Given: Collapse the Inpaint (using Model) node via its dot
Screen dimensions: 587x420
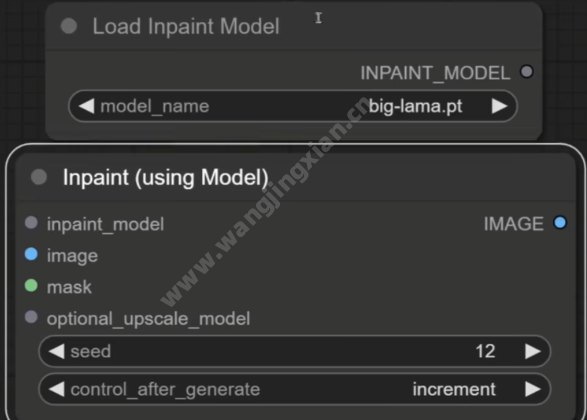Looking at the screenshot, I should click(39, 177).
